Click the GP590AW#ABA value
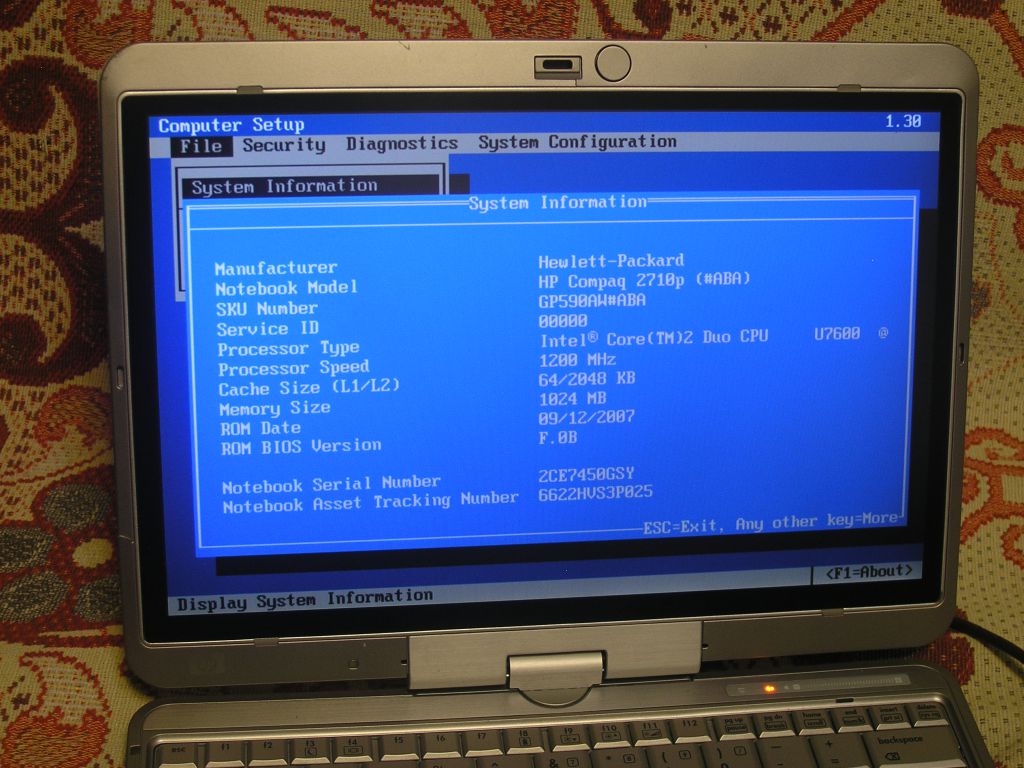1024x768 pixels. pyautogui.click(x=592, y=300)
